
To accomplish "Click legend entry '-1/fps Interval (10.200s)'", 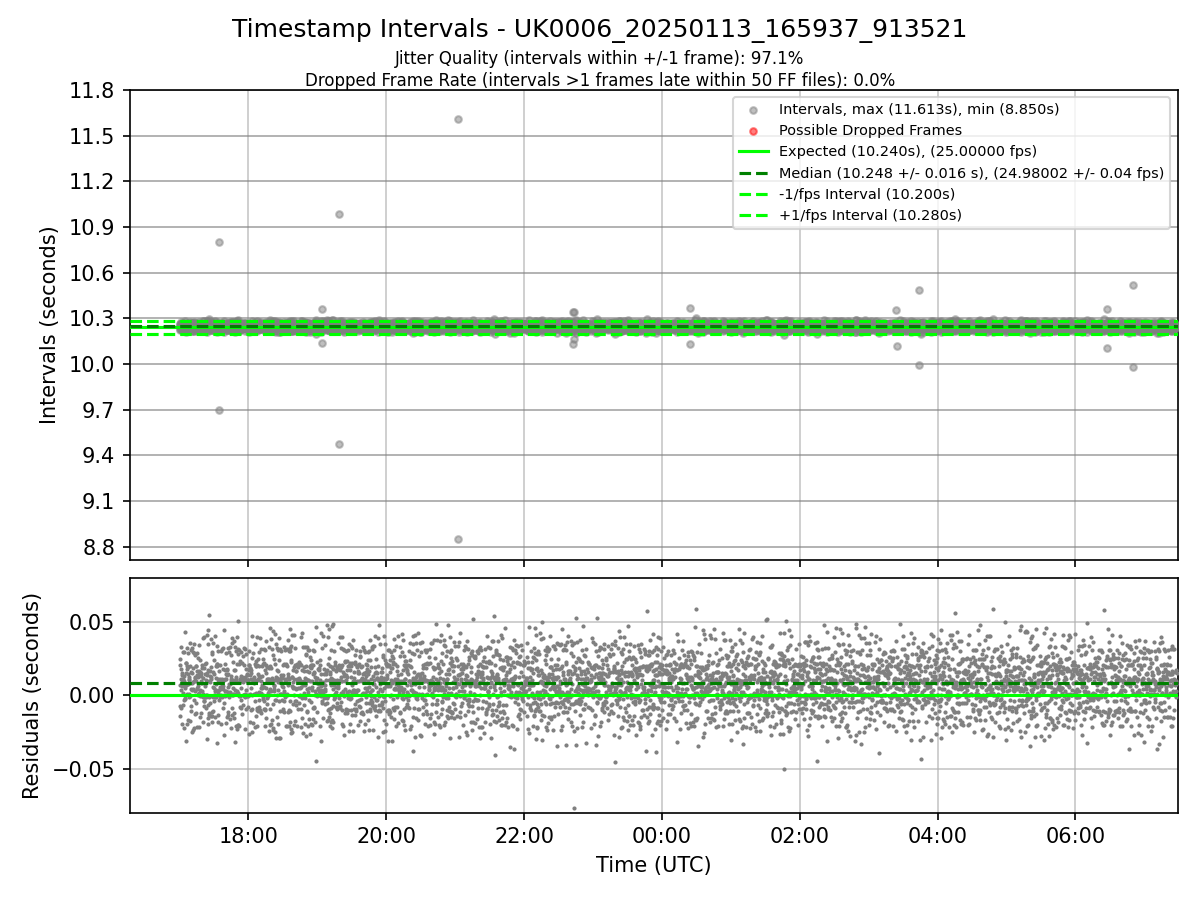I will coord(866,194).
